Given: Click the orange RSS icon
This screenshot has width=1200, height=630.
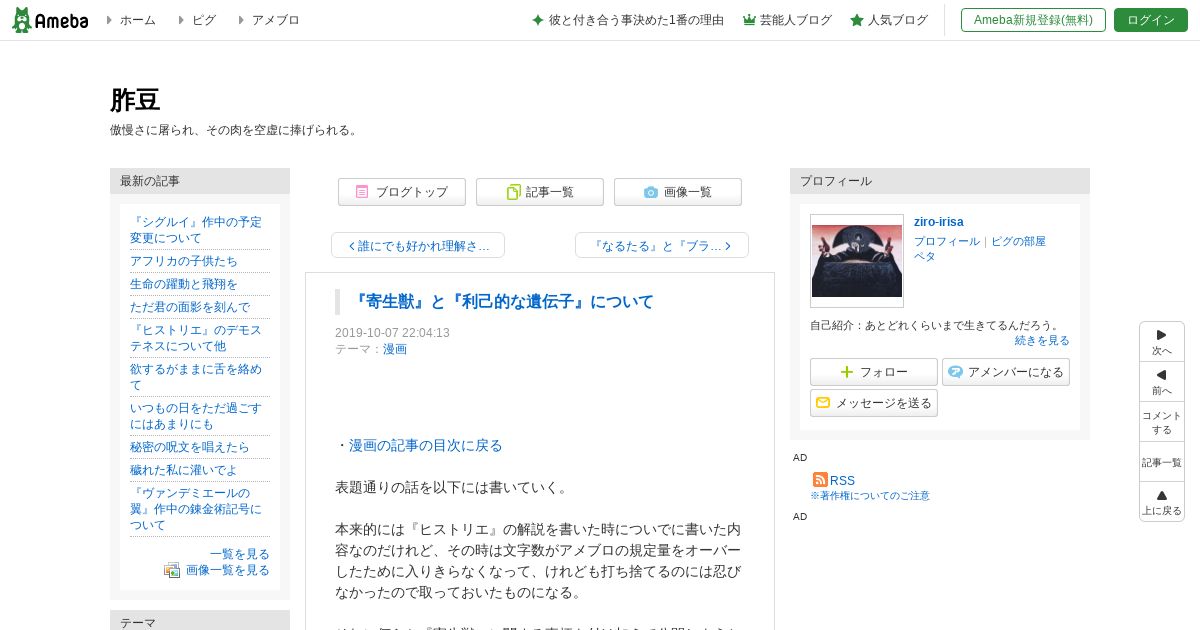Looking at the screenshot, I should click(820, 480).
